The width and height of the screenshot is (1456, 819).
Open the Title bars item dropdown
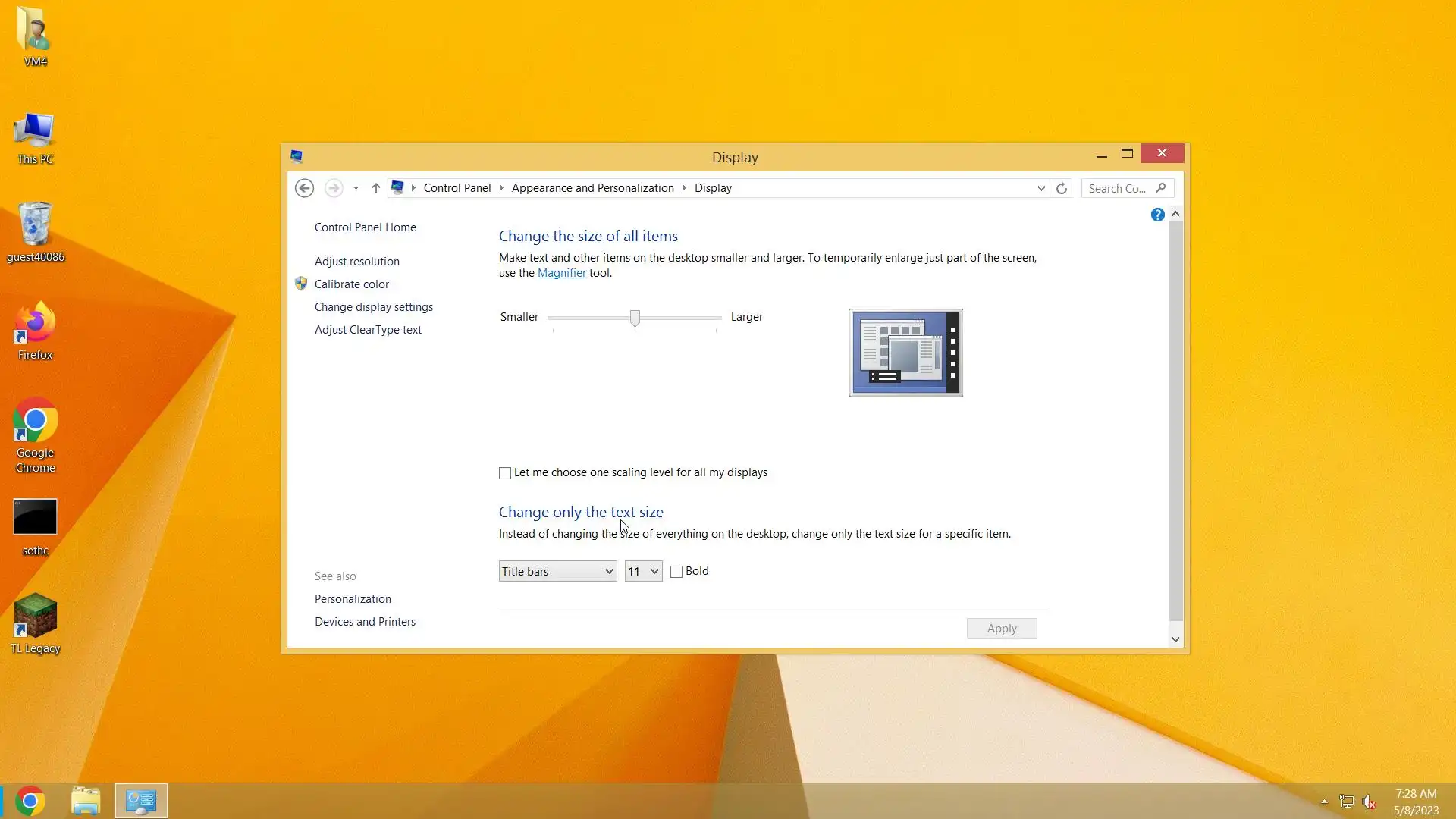coord(557,571)
